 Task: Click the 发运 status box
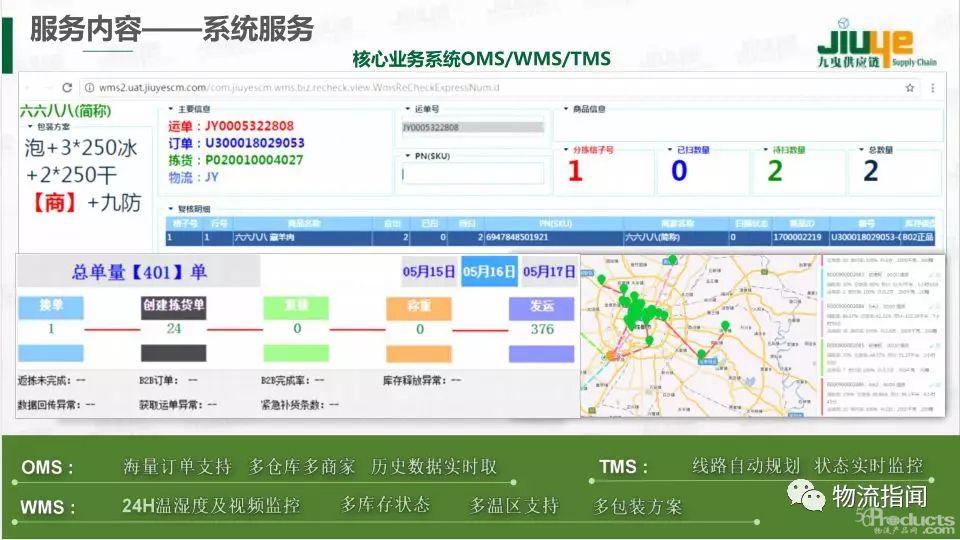click(541, 307)
